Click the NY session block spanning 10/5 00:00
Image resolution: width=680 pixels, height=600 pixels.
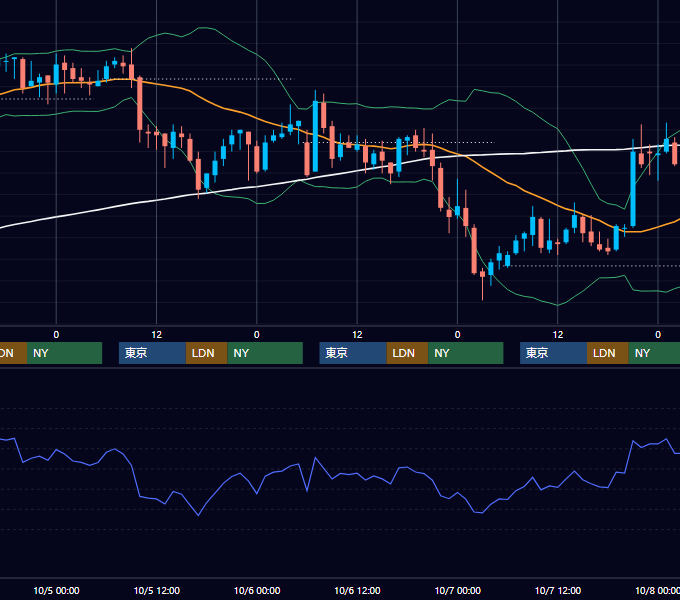pos(64,353)
